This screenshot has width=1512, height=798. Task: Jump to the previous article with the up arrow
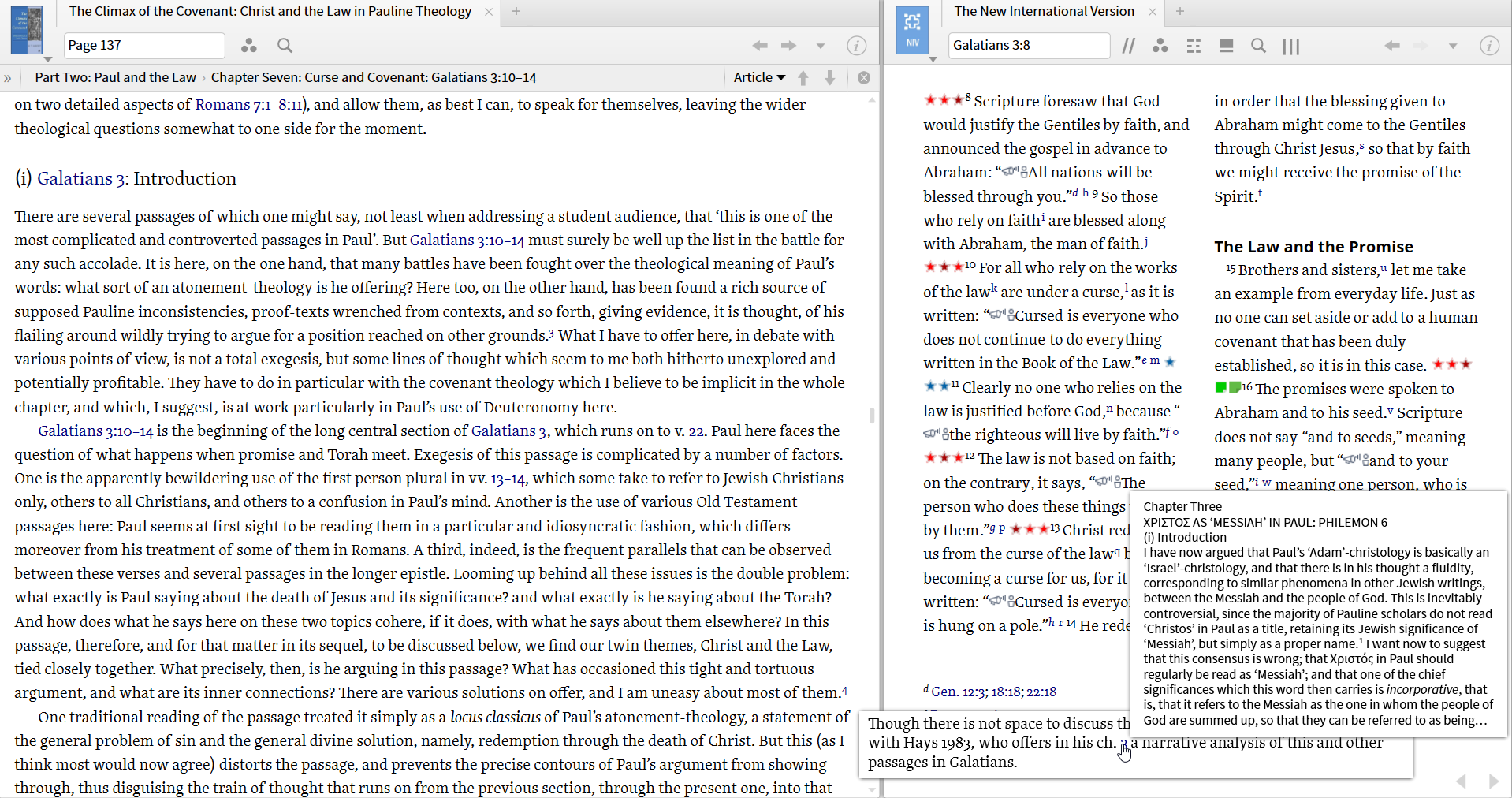(803, 77)
